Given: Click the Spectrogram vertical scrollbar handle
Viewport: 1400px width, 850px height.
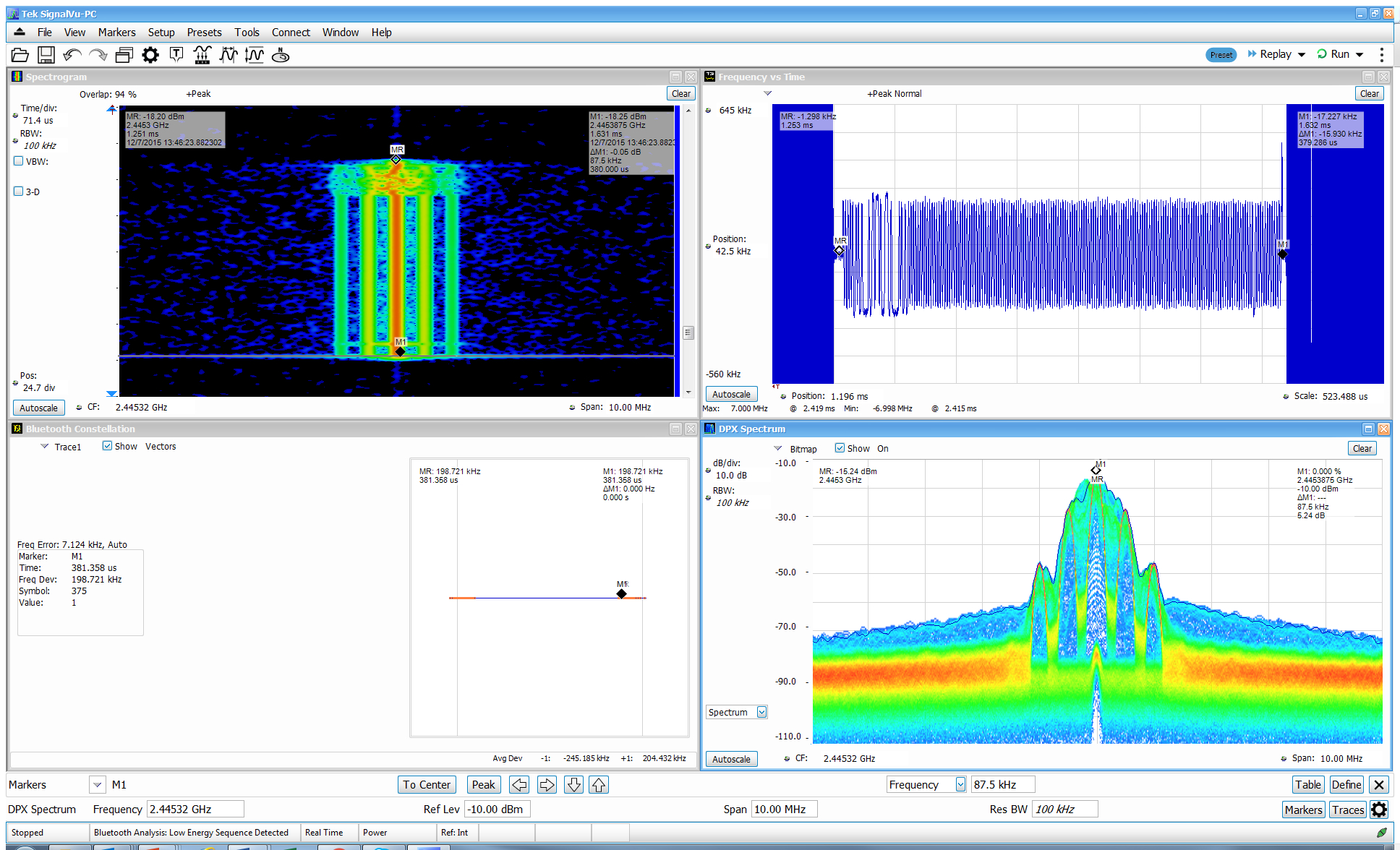Looking at the screenshot, I should pyautogui.click(x=688, y=332).
